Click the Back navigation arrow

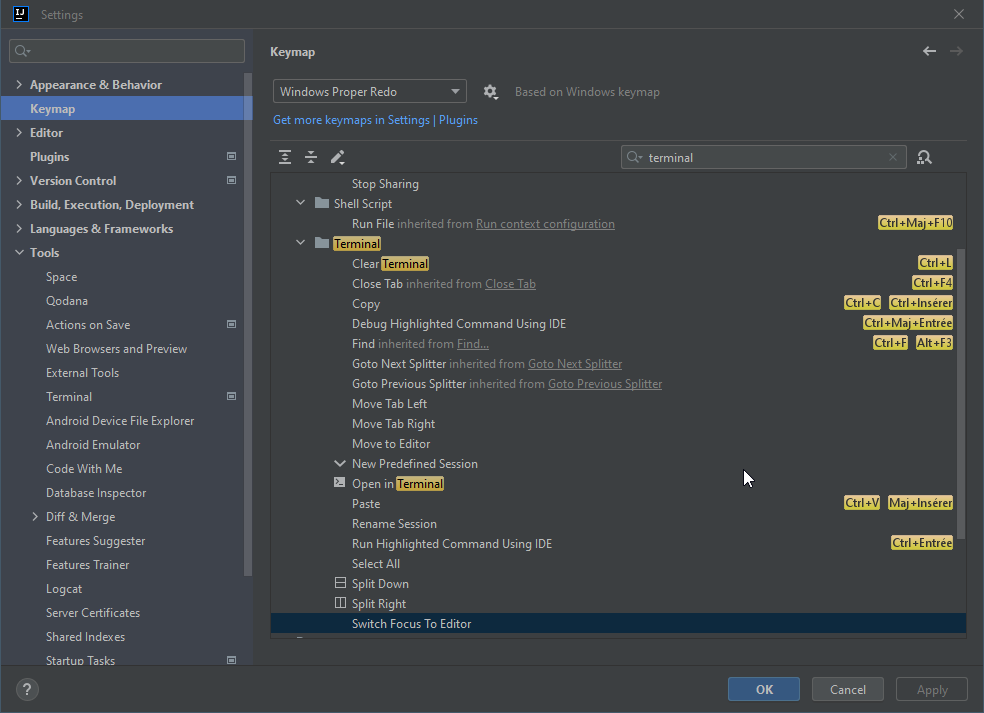point(929,51)
